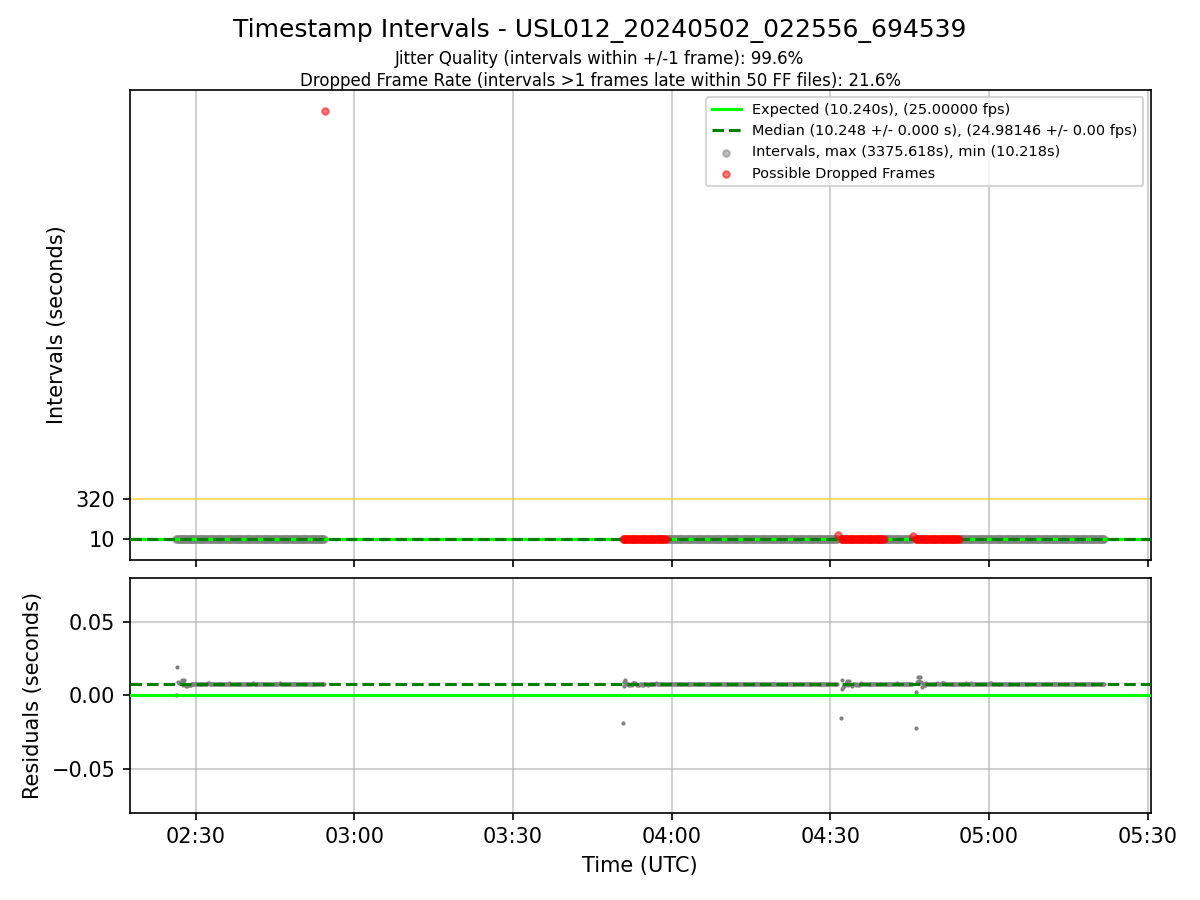Click the red outlier point near the top

coord(325,111)
